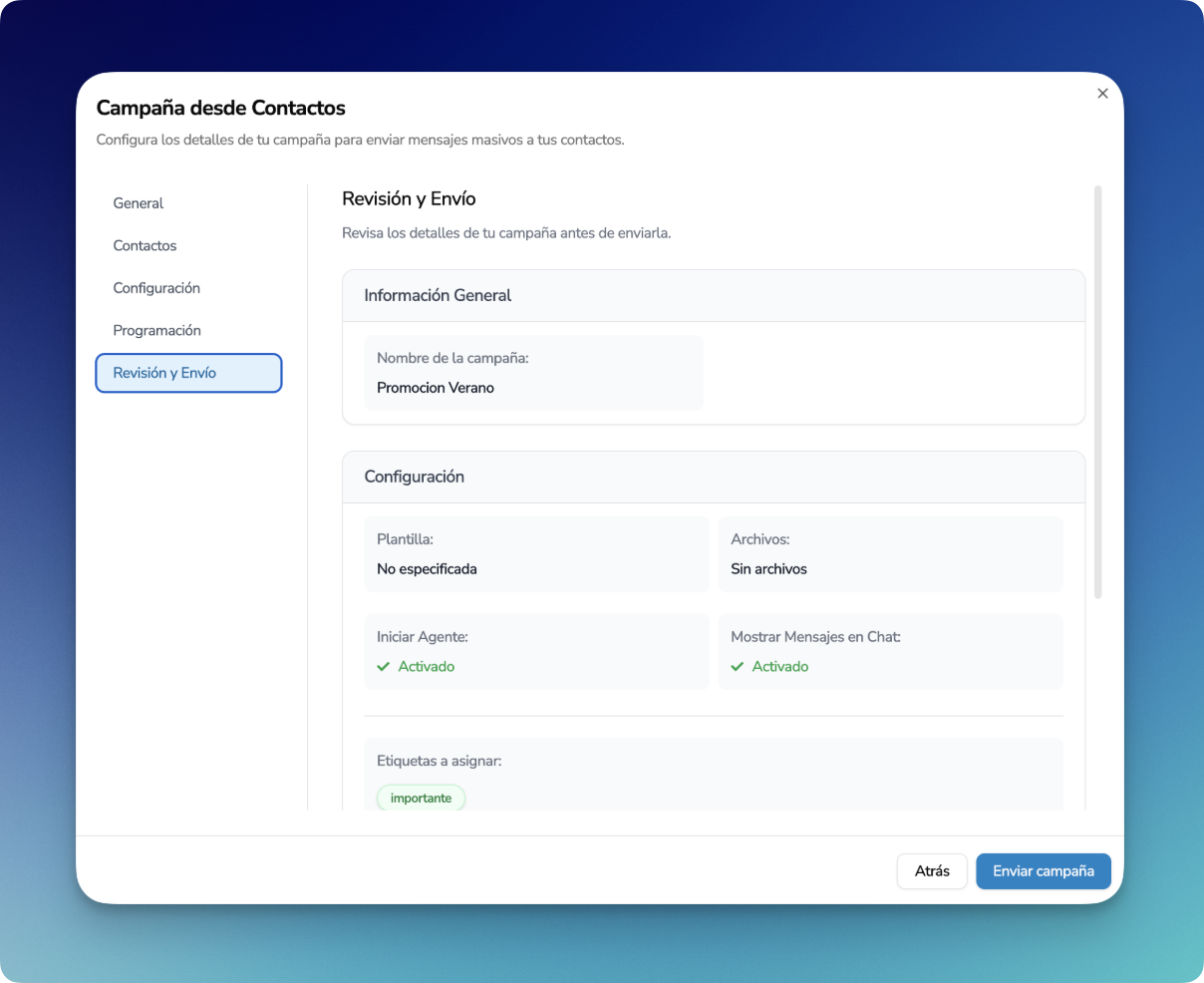Click the Configuración card header

(714, 478)
